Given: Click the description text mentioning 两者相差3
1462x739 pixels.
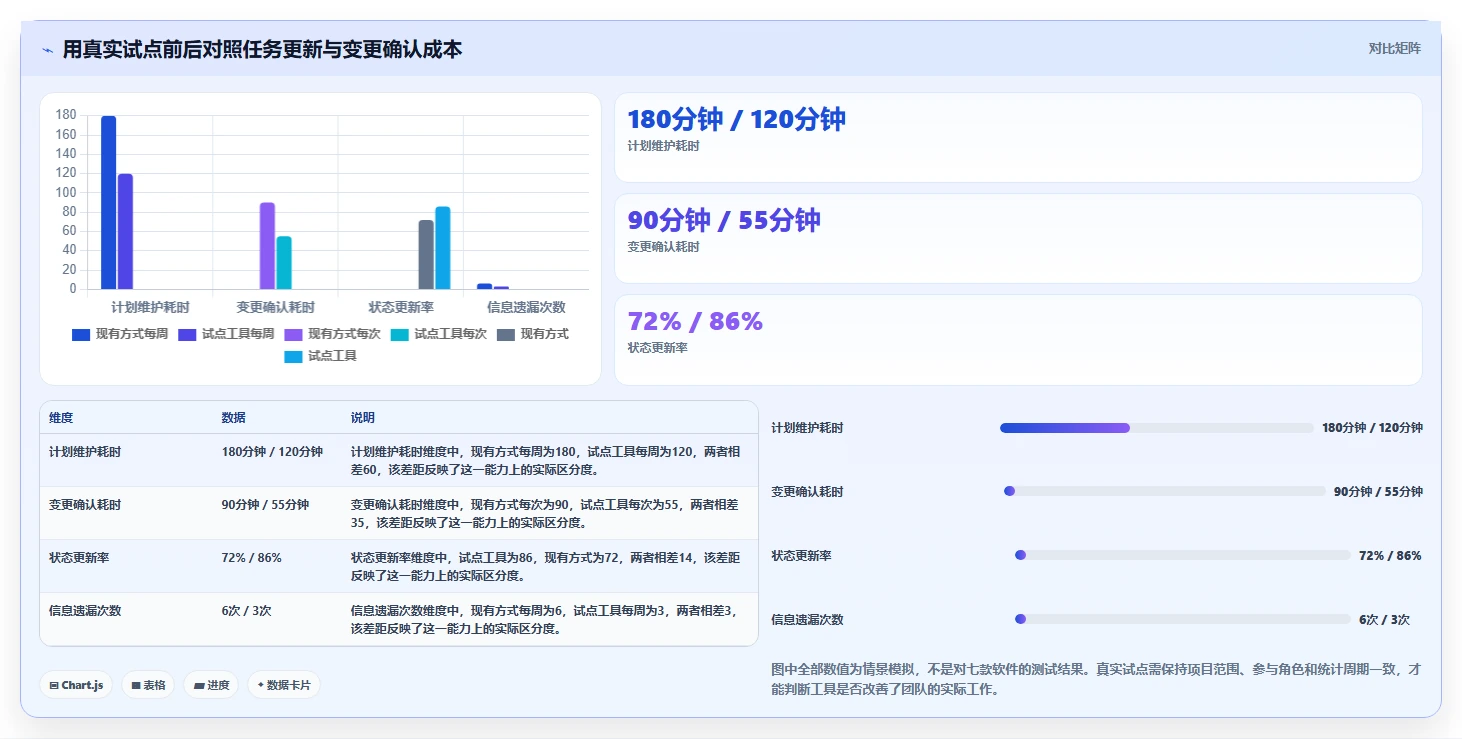Looking at the screenshot, I should click(x=546, y=620).
